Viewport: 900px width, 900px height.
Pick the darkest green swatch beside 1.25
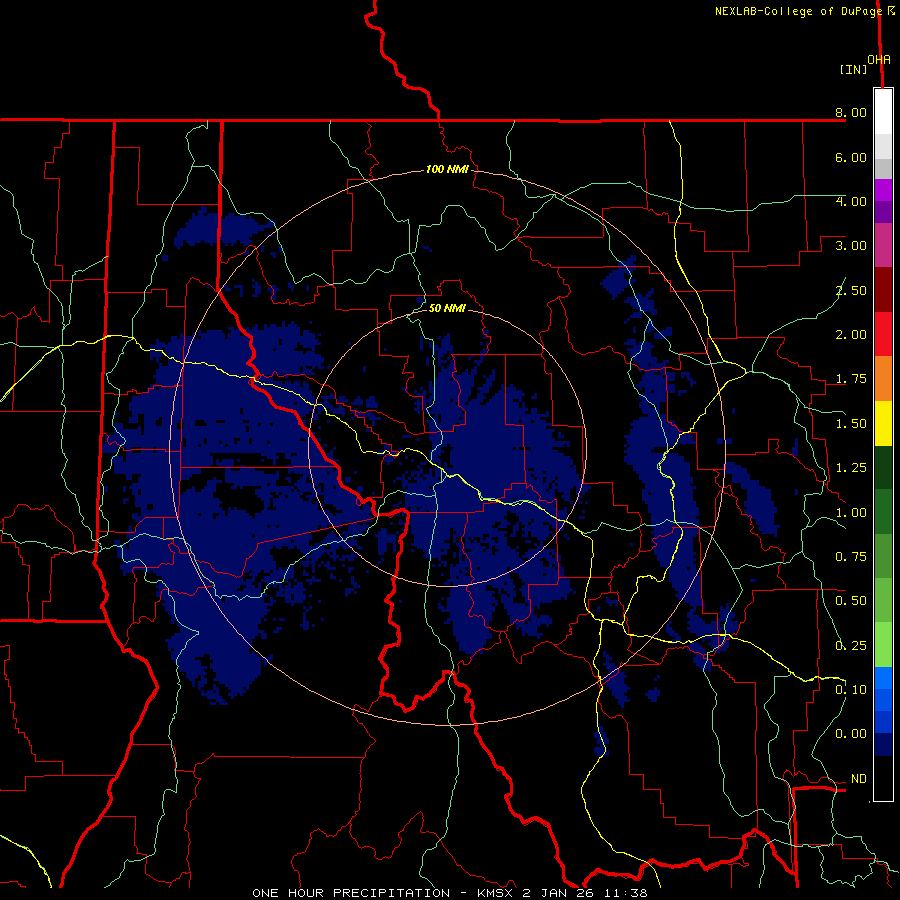(883, 468)
